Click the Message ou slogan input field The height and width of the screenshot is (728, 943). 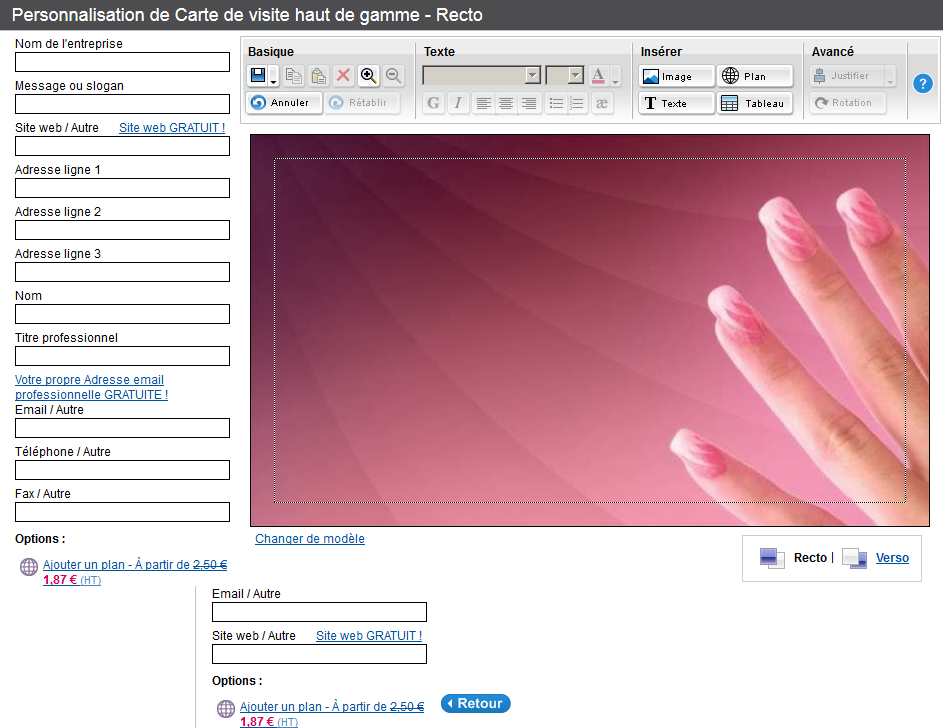(x=122, y=104)
